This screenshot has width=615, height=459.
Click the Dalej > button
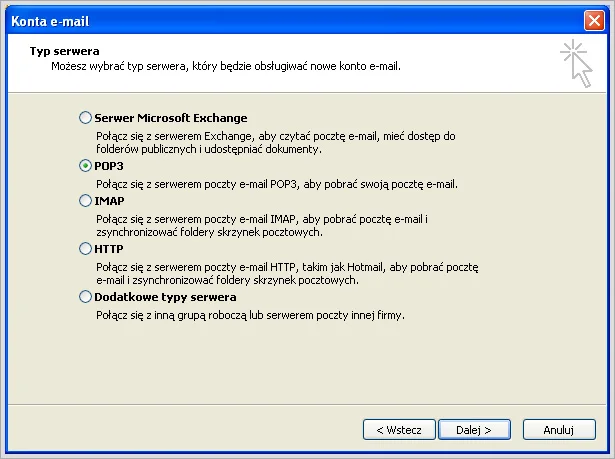pyautogui.click(x=474, y=429)
